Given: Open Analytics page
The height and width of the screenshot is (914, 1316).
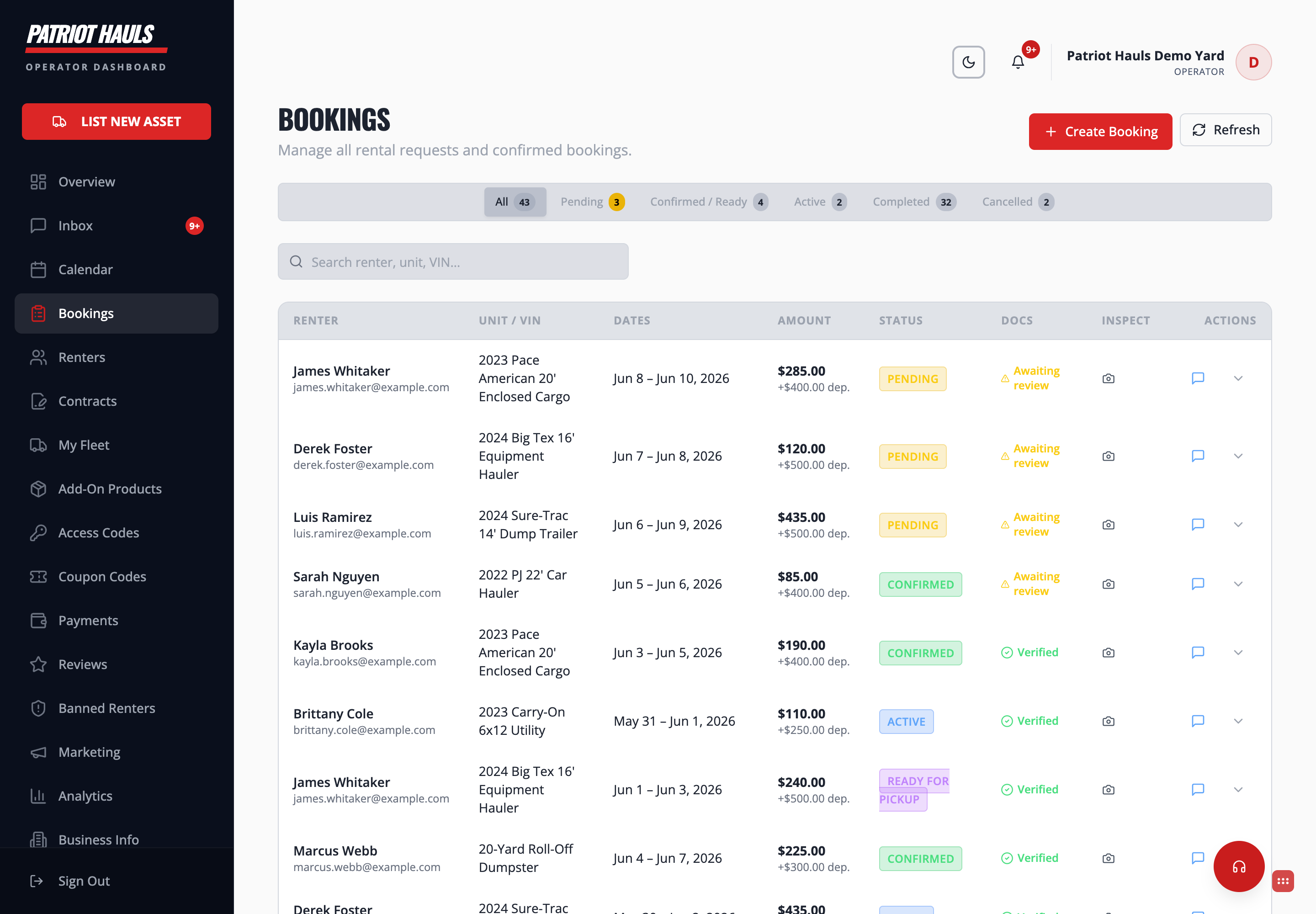Looking at the screenshot, I should pyautogui.click(x=116, y=796).
